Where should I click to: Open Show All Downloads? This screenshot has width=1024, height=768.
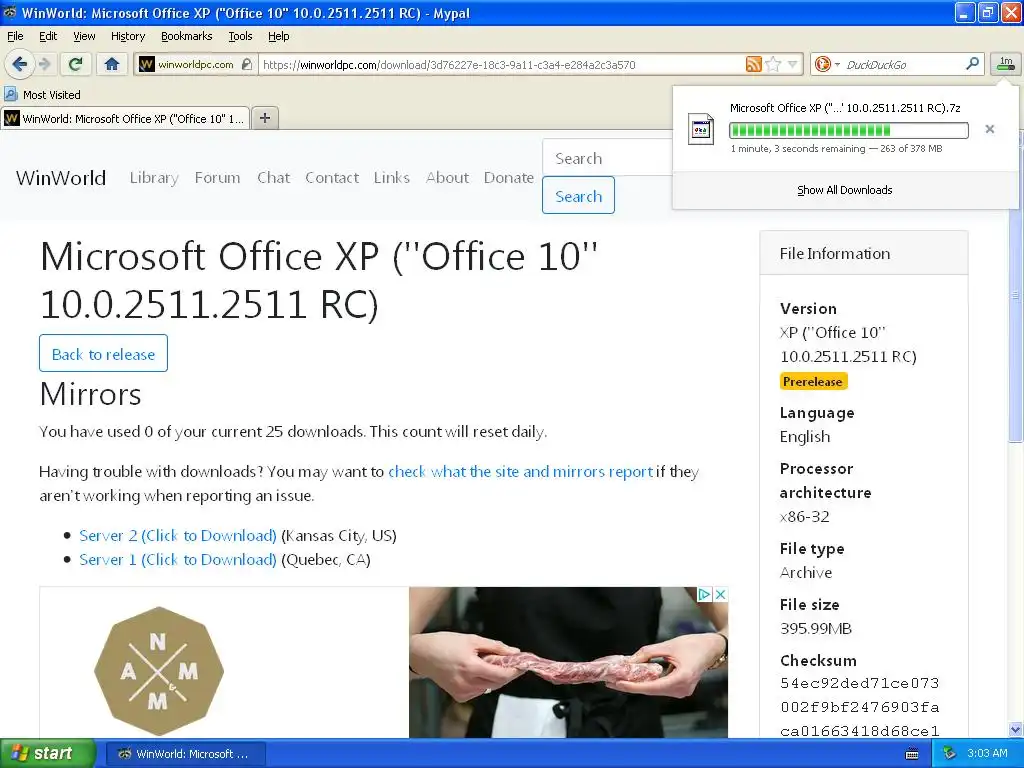(x=844, y=190)
